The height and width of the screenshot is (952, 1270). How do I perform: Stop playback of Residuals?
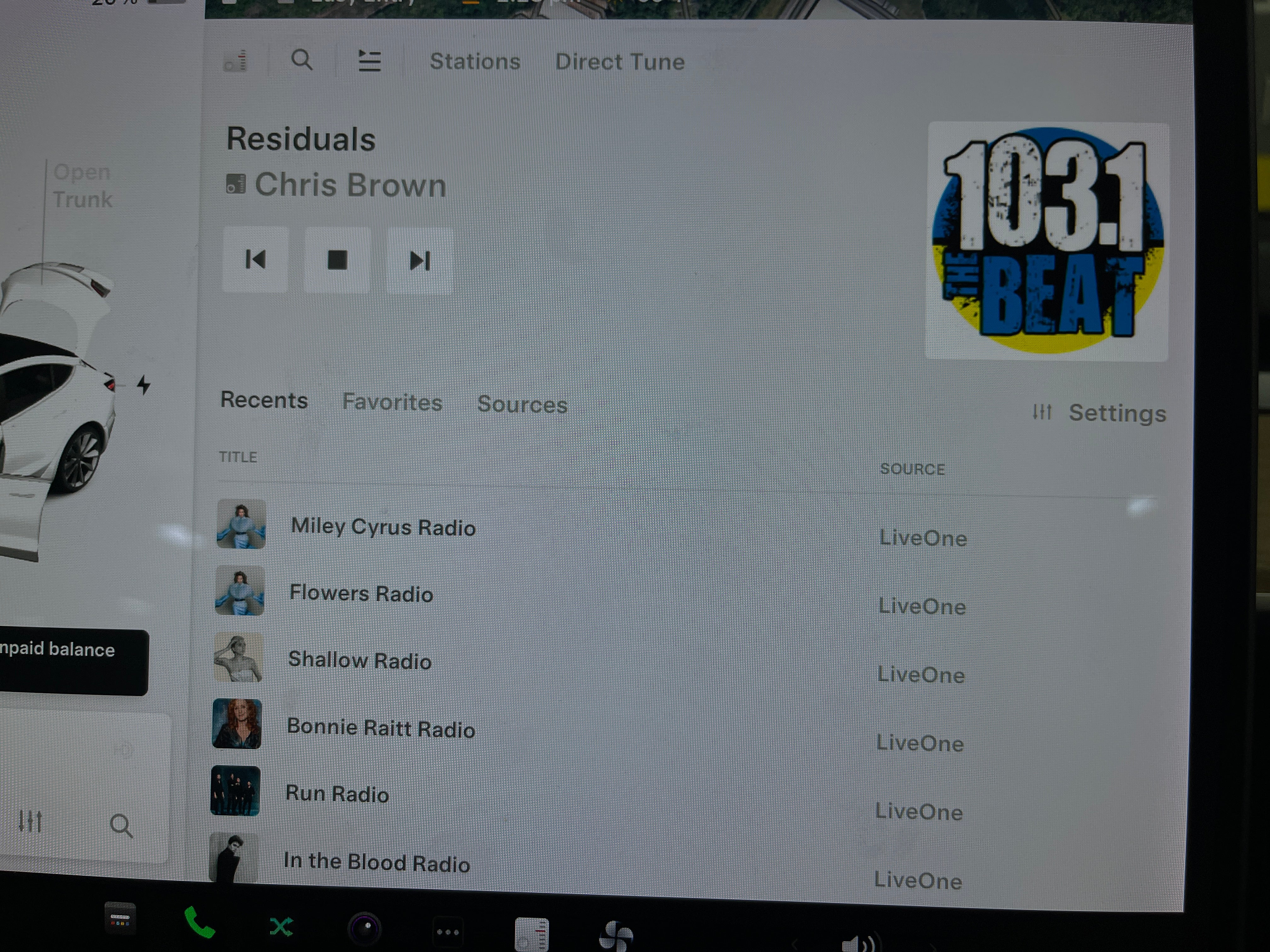(337, 260)
